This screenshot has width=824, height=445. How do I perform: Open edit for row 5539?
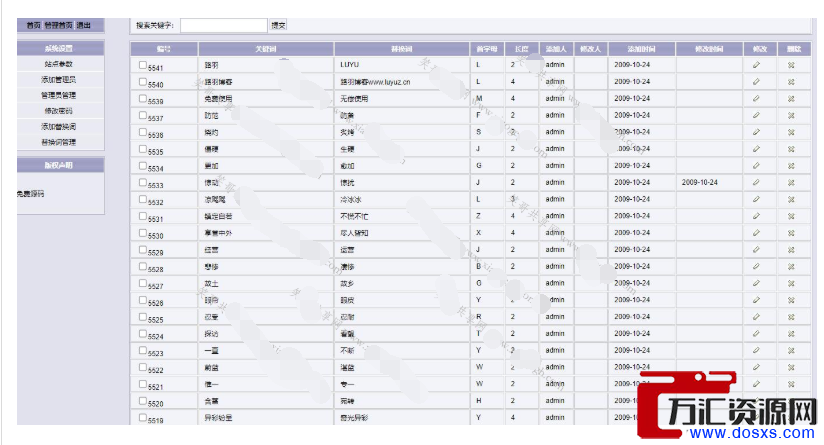coord(756,98)
